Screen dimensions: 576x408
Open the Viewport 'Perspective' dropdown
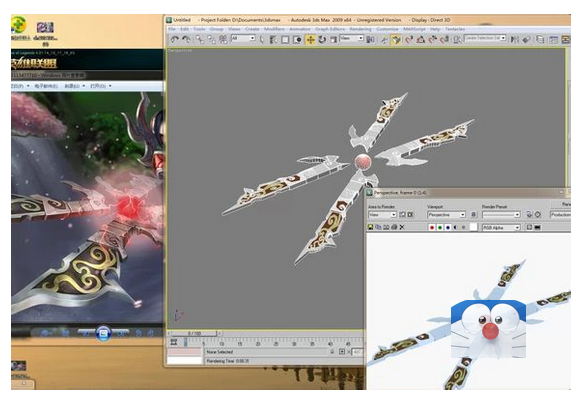447,215
